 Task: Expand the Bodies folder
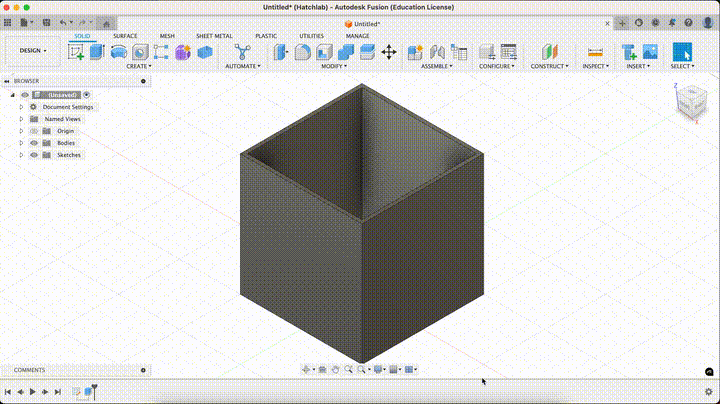coord(21,143)
